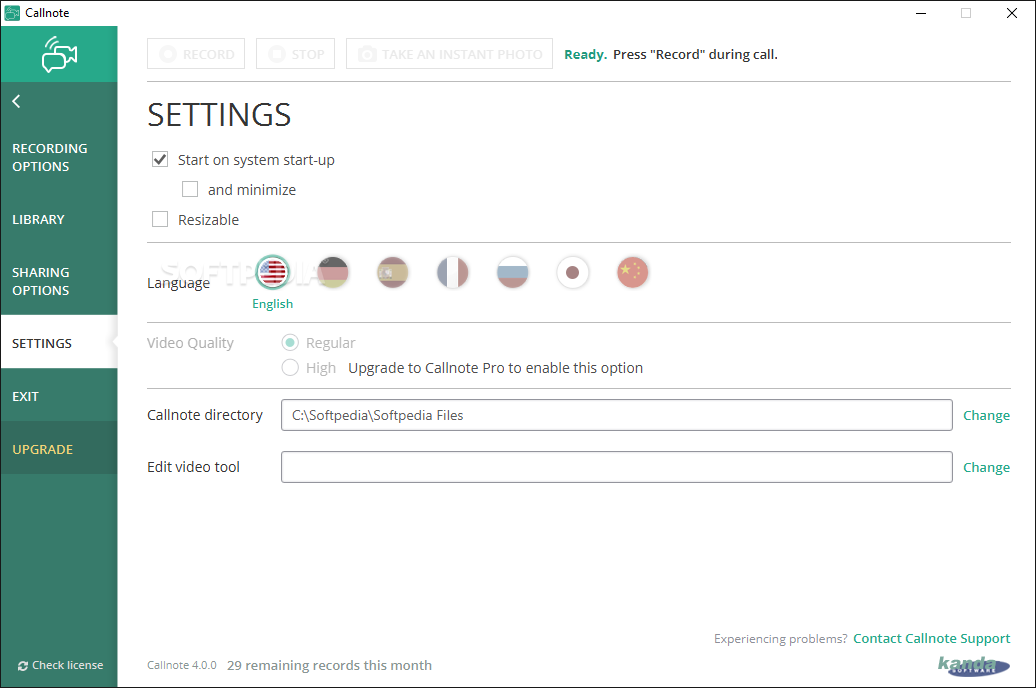Image resolution: width=1036 pixels, height=688 pixels.
Task: Enable the Resizable checkbox
Action: point(160,219)
